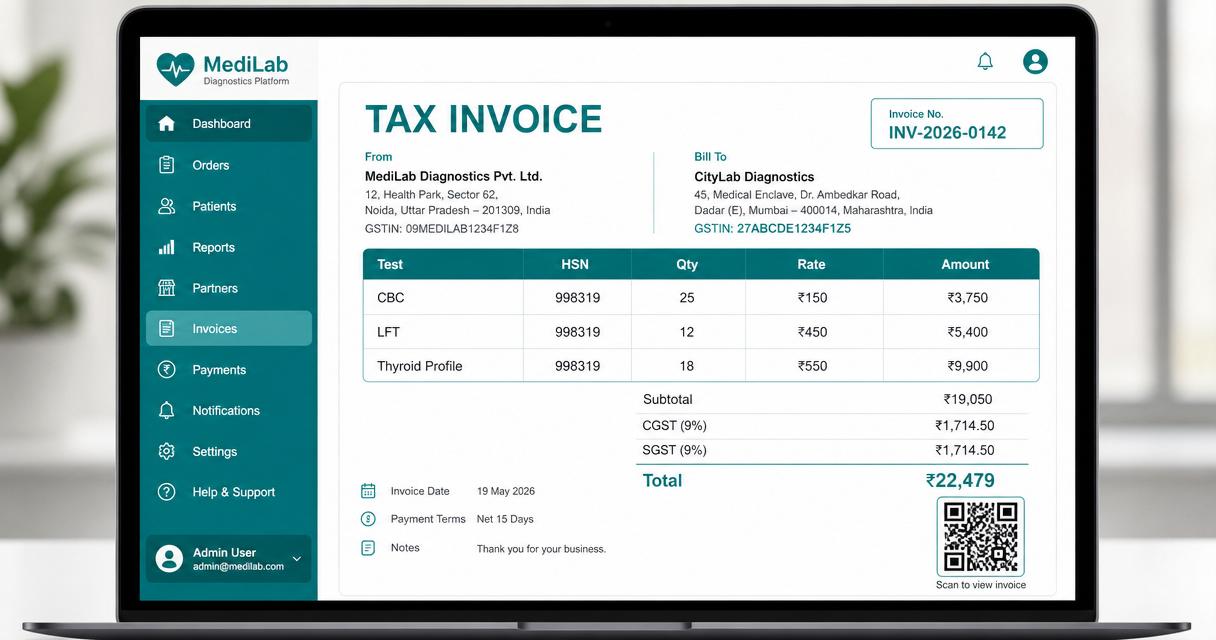The width and height of the screenshot is (1216, 640).
Task: Click the Help & Support question mark icon
Action: (x=167, y=492)
